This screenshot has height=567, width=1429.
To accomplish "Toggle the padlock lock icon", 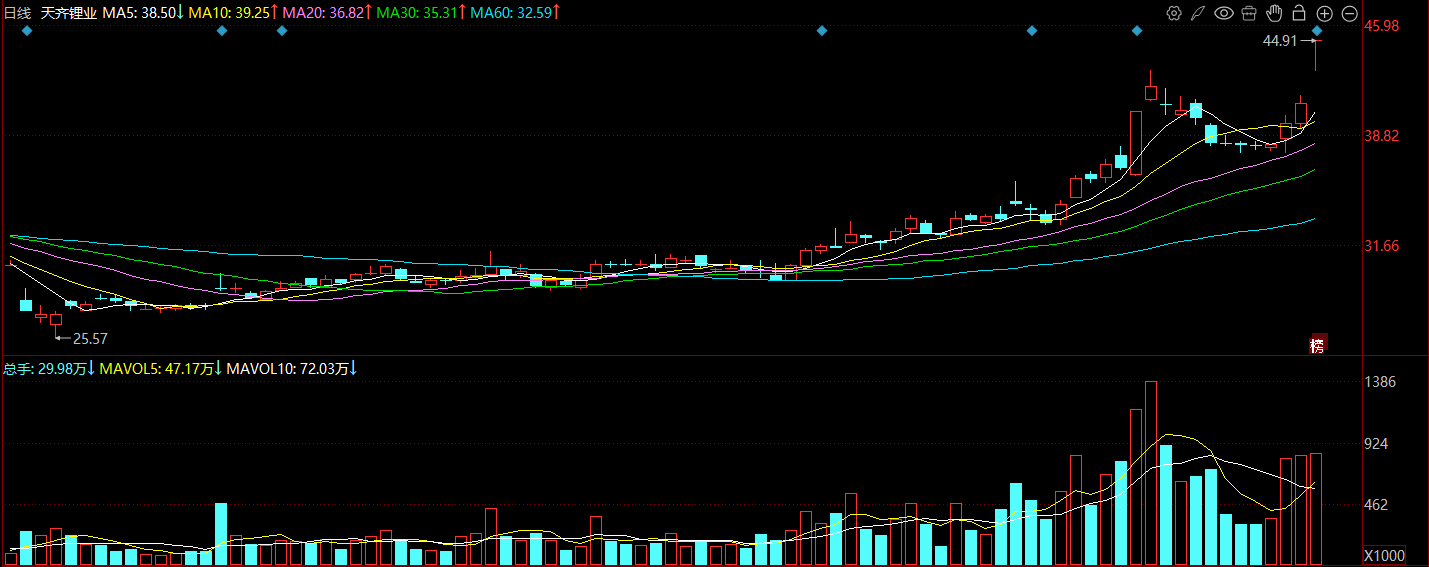I will pyautogui.click(x=1299, y=13).
